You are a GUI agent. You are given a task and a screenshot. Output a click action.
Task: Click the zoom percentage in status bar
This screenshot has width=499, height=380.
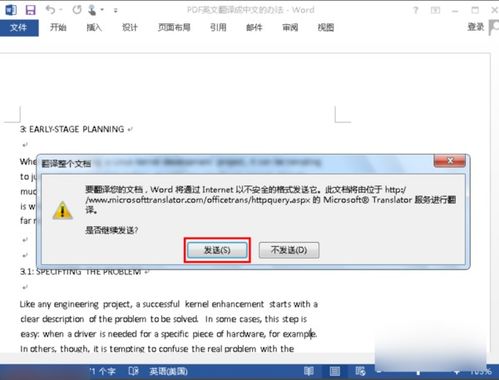pos(481,371)
